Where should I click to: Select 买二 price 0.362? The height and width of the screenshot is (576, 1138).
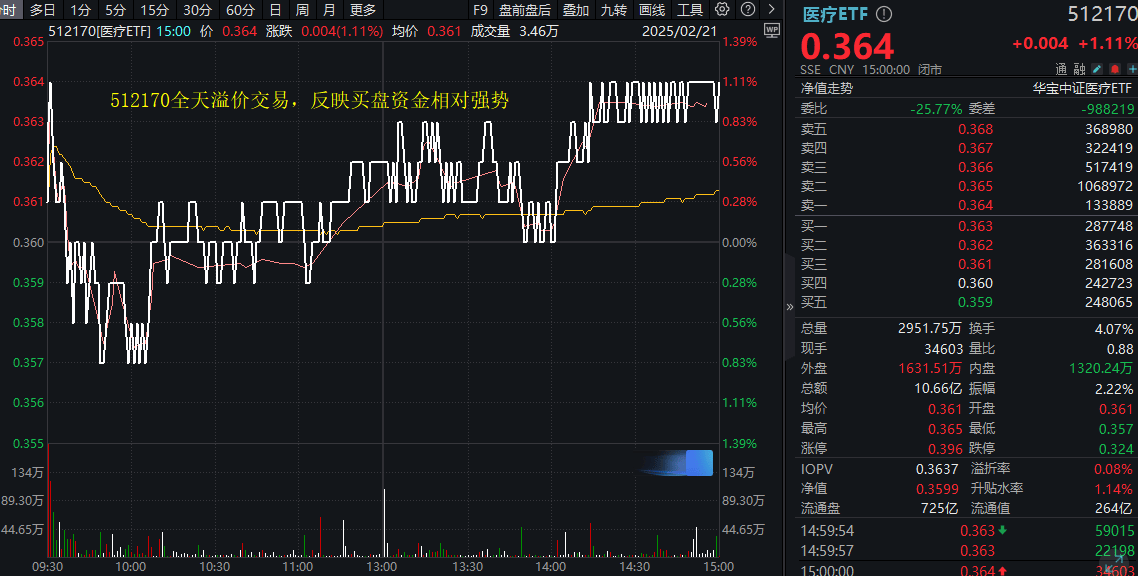975,245
